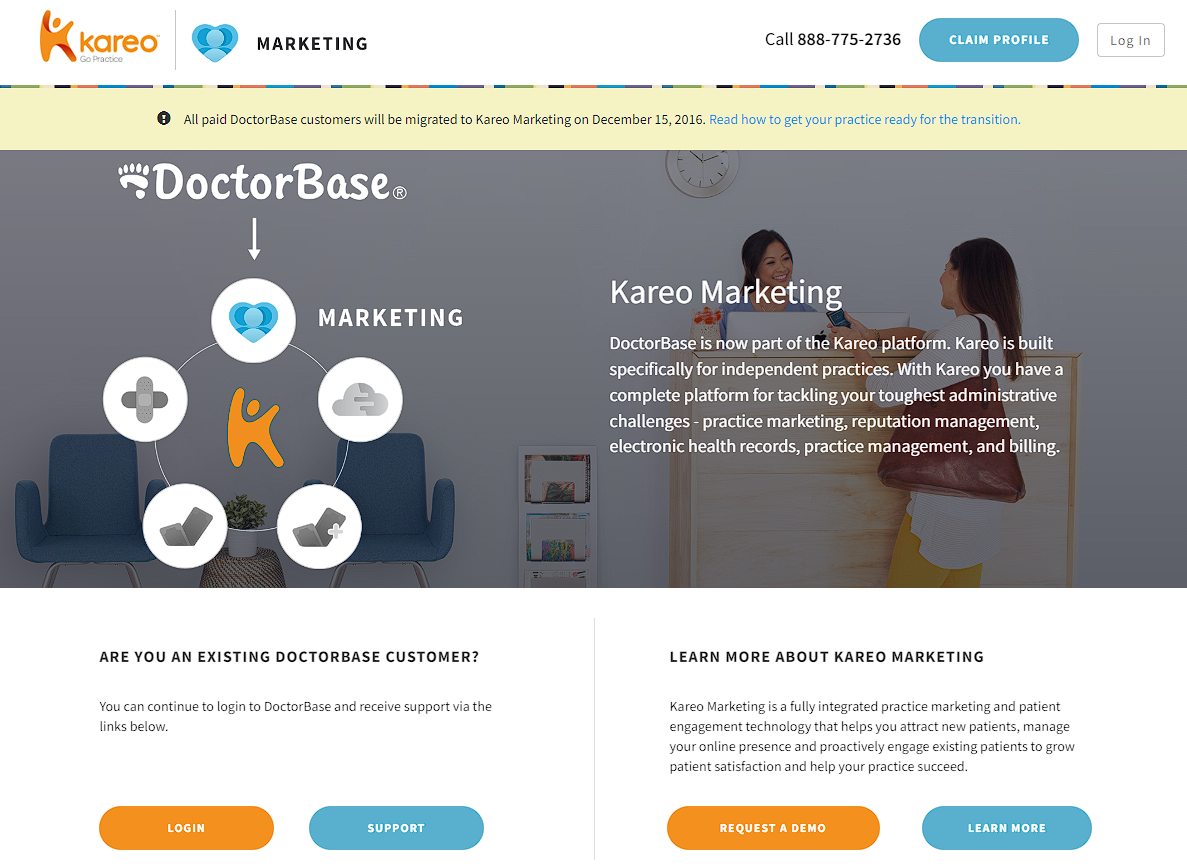Click the DoctorBase paw logo
This screenshot has height=866, width=1187.
[x=262, y=182]
